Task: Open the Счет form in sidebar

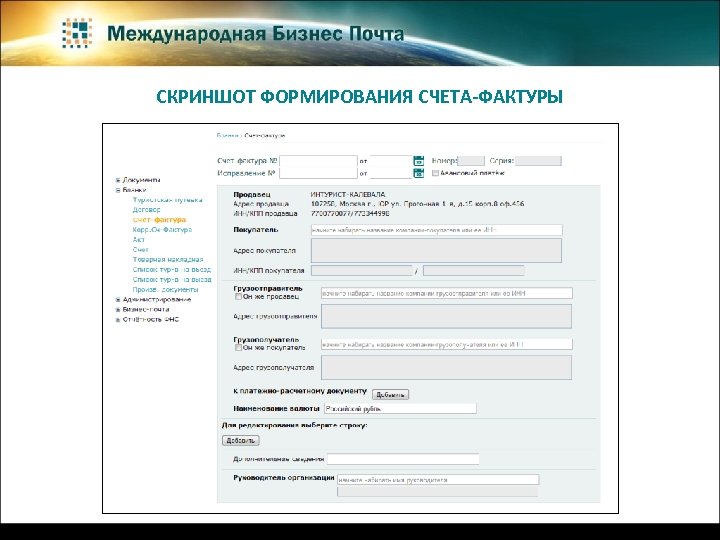Action: 141,250
